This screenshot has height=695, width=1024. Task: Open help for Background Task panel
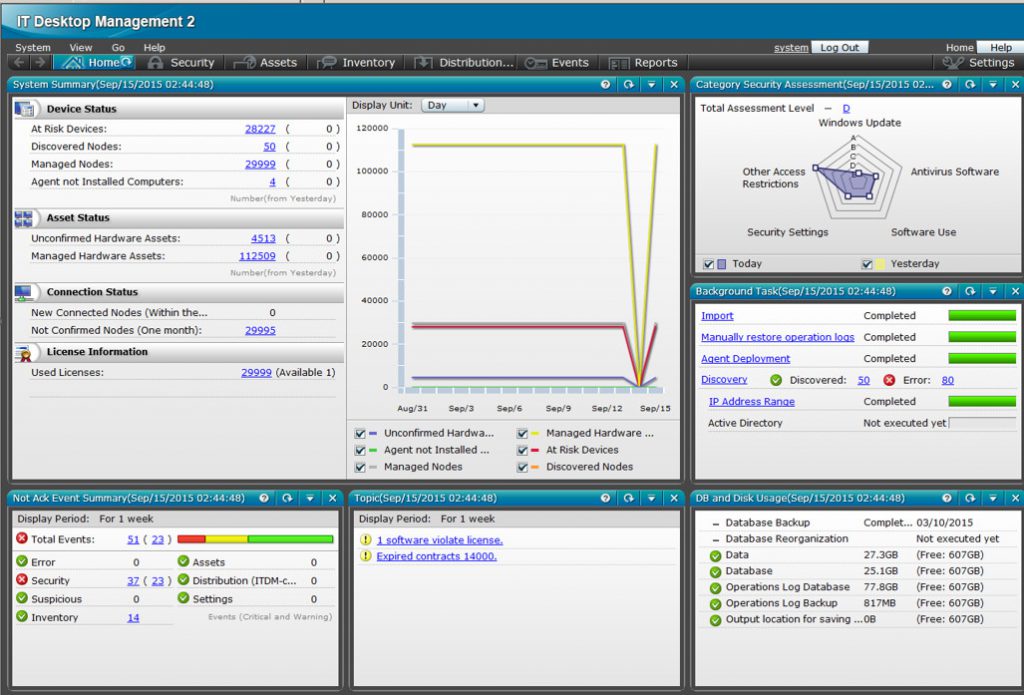coord(947,291)
